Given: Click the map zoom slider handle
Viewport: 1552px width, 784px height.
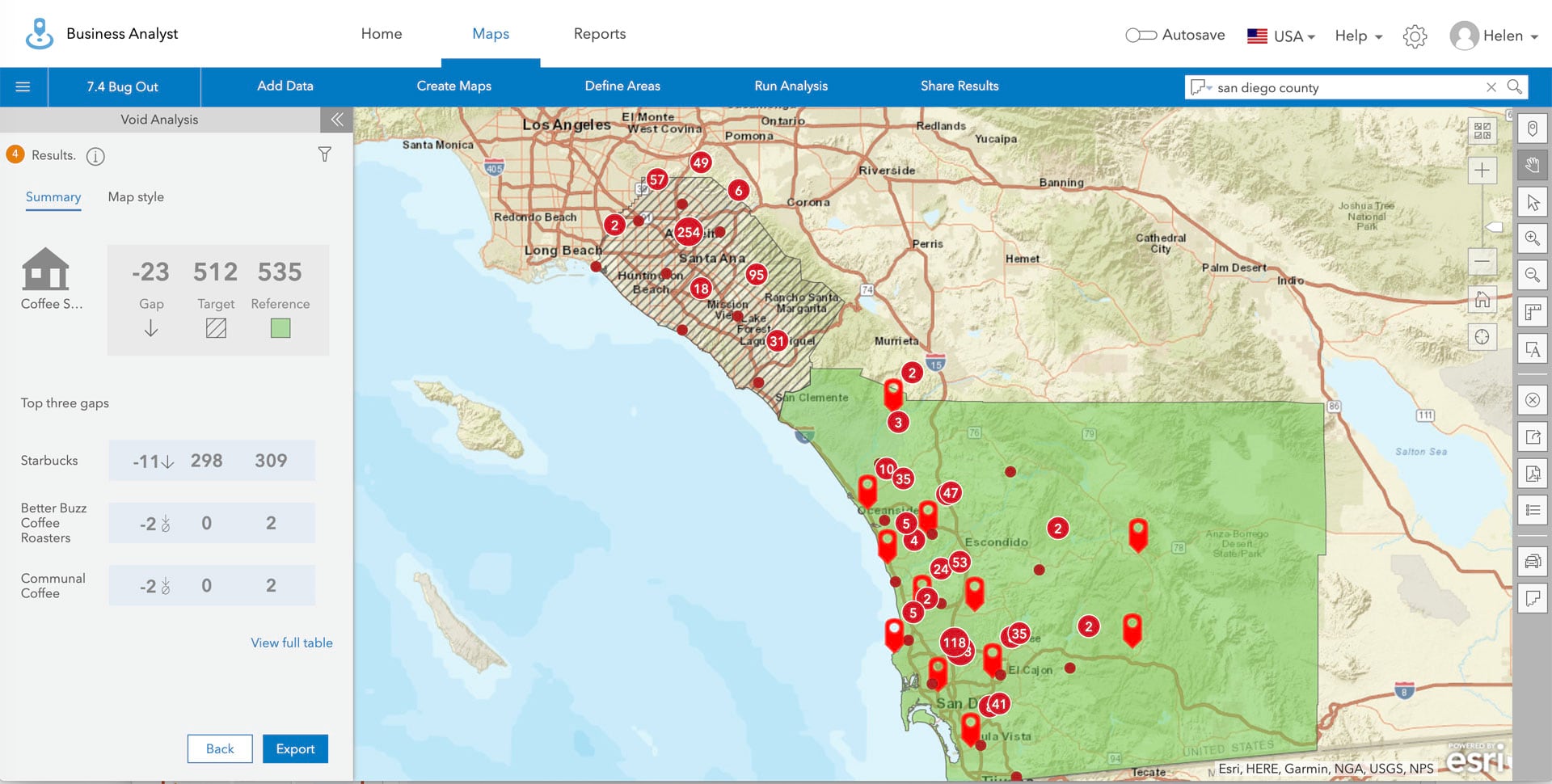Looking at the screenshot, I should pos(1494,227).
